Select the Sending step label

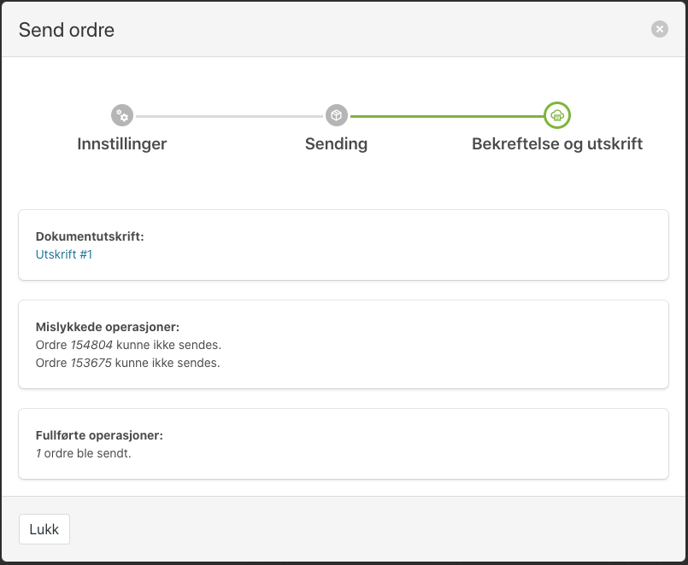pos(337,144)
